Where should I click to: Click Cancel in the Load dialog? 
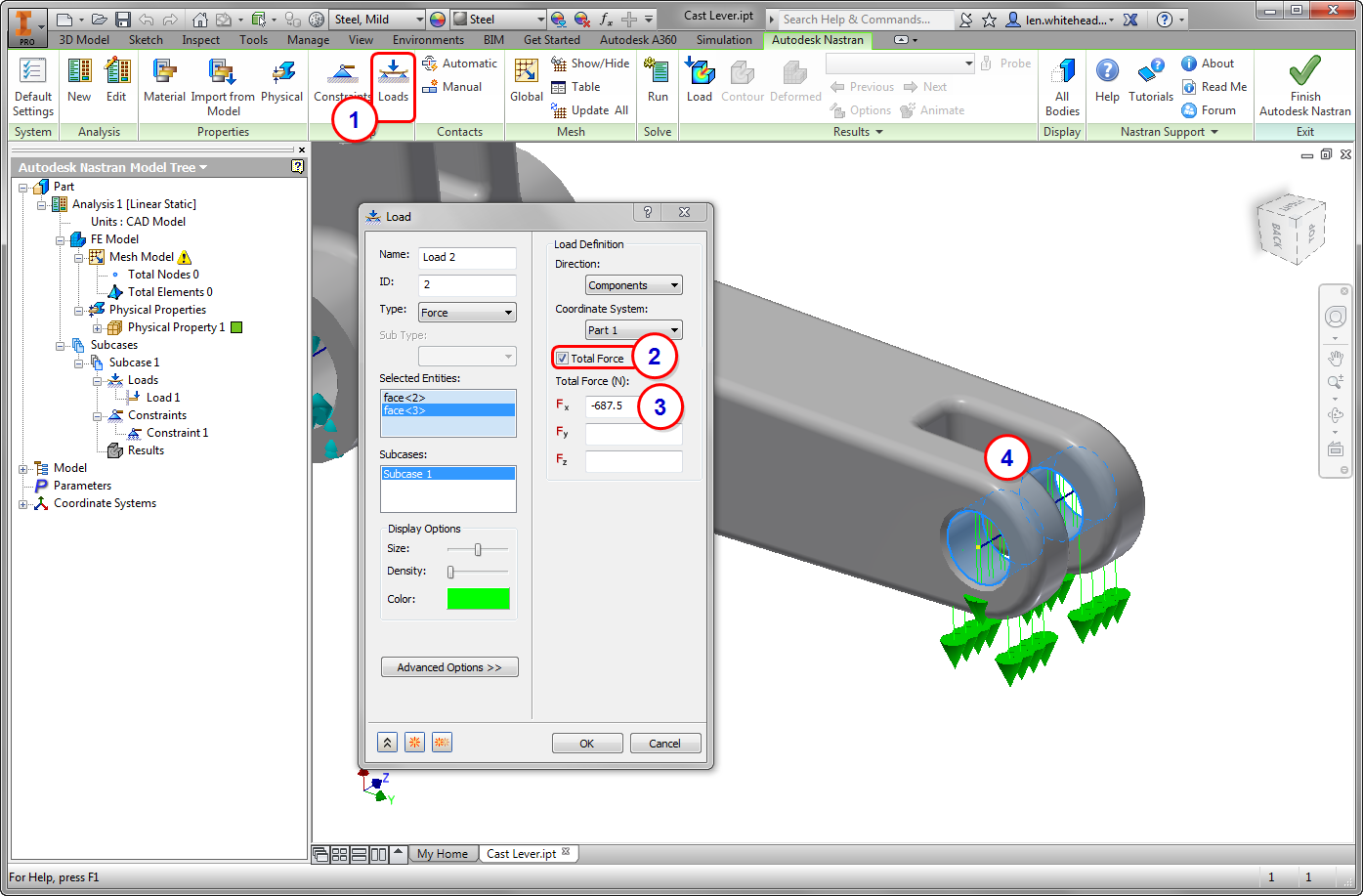(665, 744)
